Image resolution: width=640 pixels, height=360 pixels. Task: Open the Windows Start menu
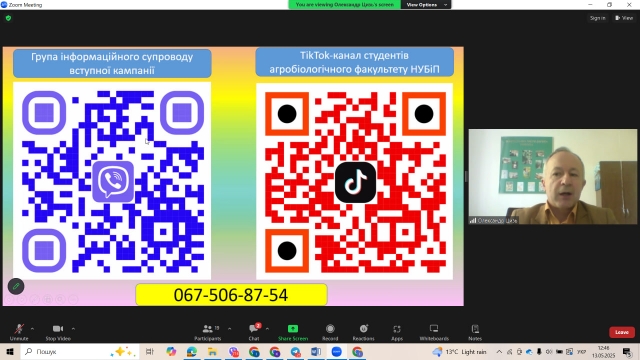[x=10, y=351]
